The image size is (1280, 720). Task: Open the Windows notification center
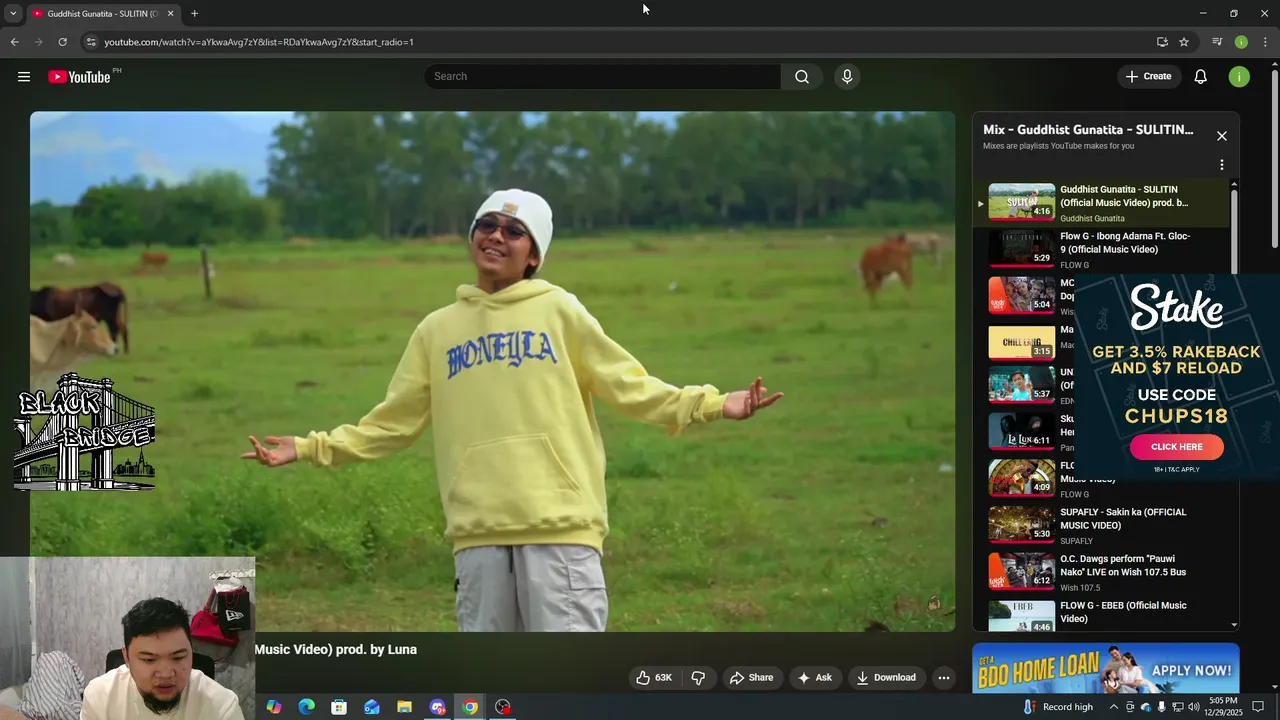coord(1258,707)
